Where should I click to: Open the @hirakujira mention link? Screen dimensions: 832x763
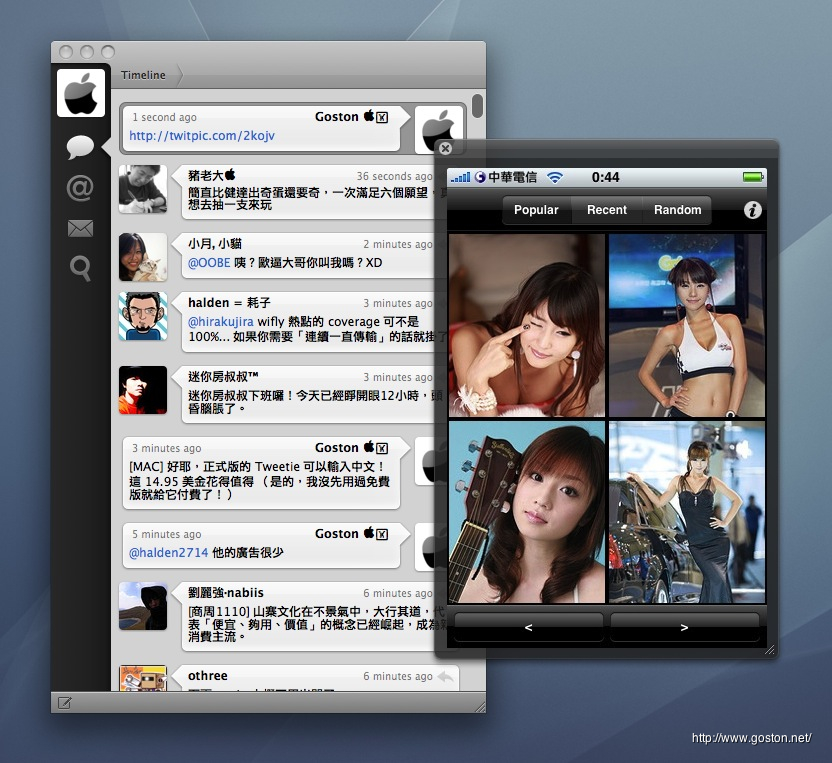point(221,322)
